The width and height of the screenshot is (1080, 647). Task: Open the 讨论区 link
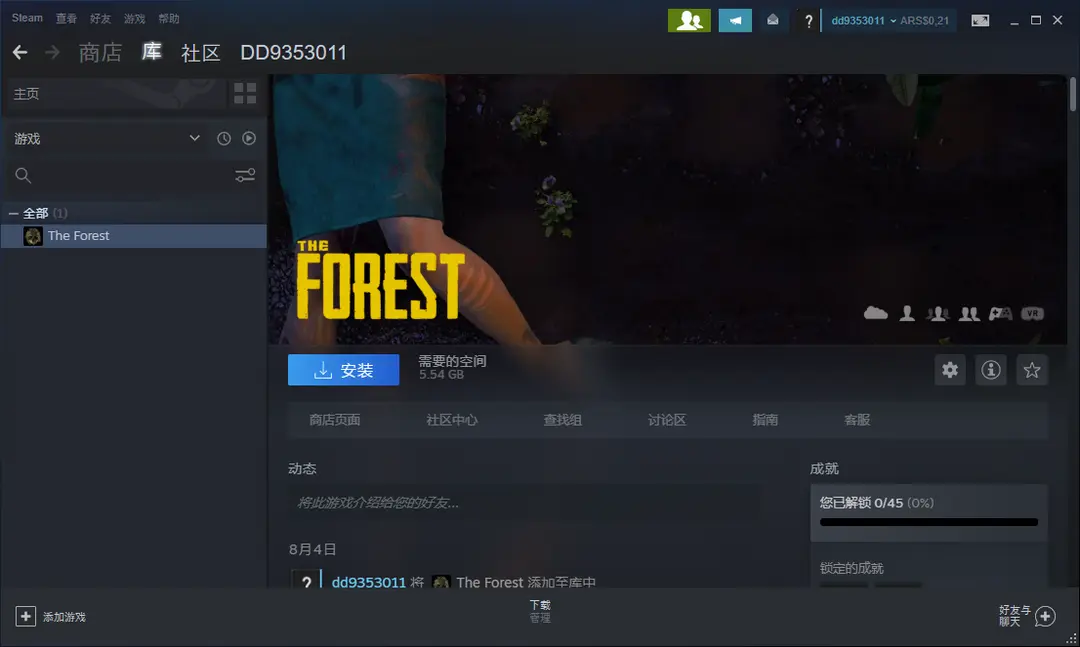(667, 420)
